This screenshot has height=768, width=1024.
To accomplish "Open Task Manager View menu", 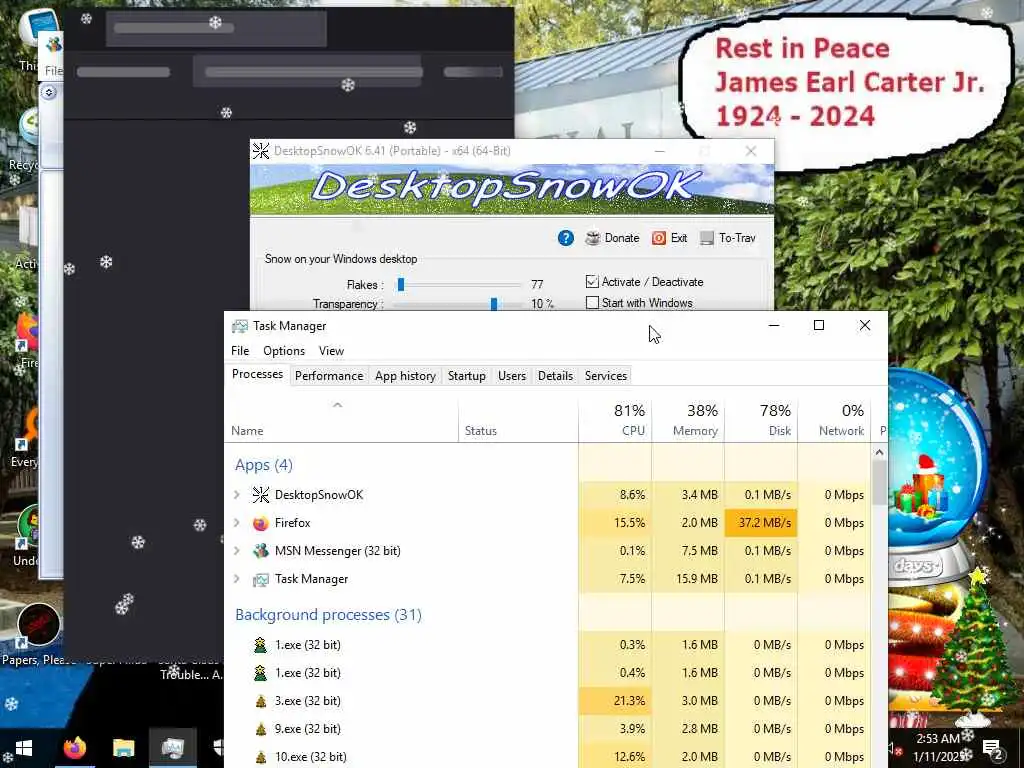I will (331, 351).
